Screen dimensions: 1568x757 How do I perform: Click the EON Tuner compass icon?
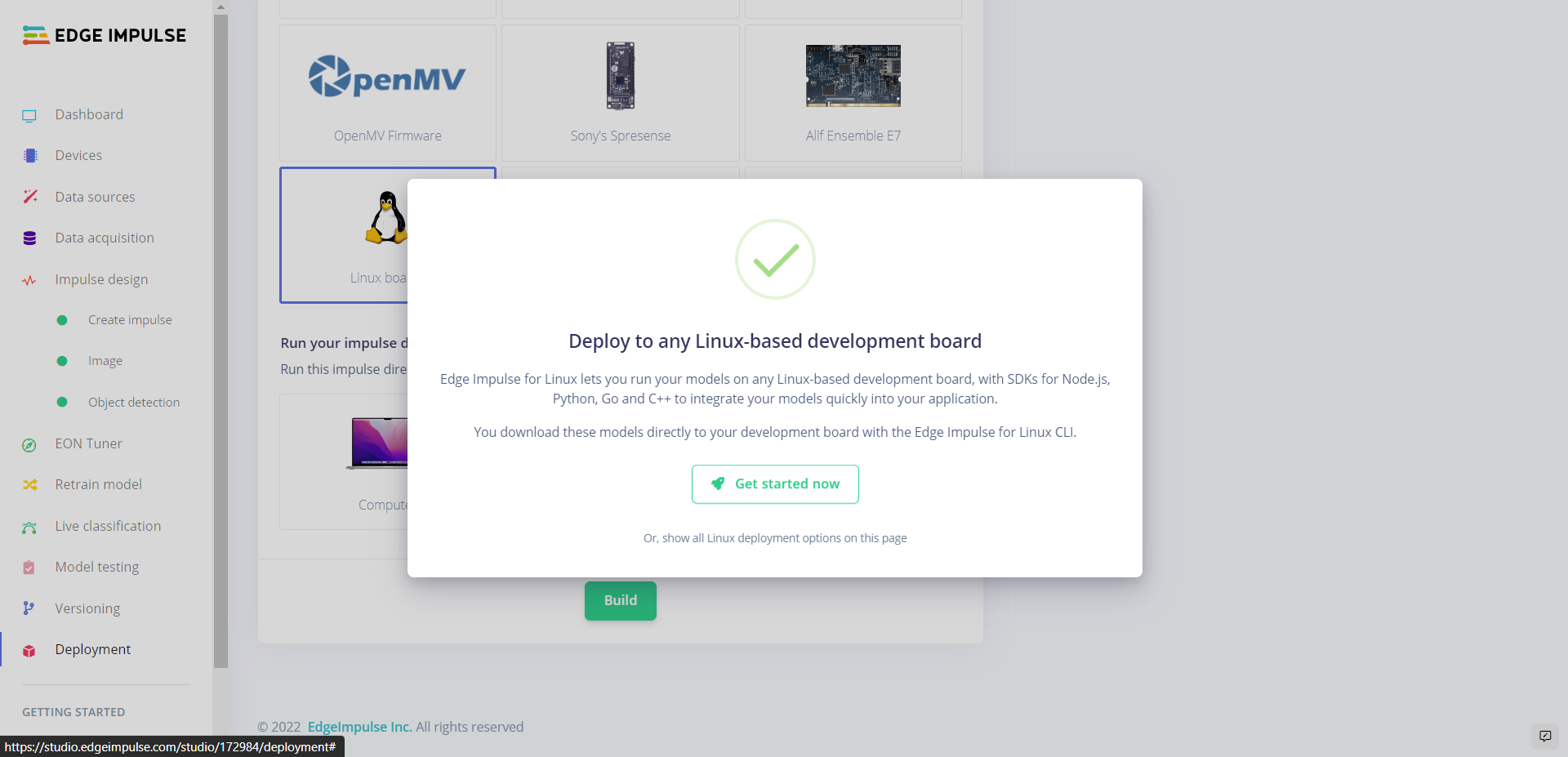(x=29, y=444)
